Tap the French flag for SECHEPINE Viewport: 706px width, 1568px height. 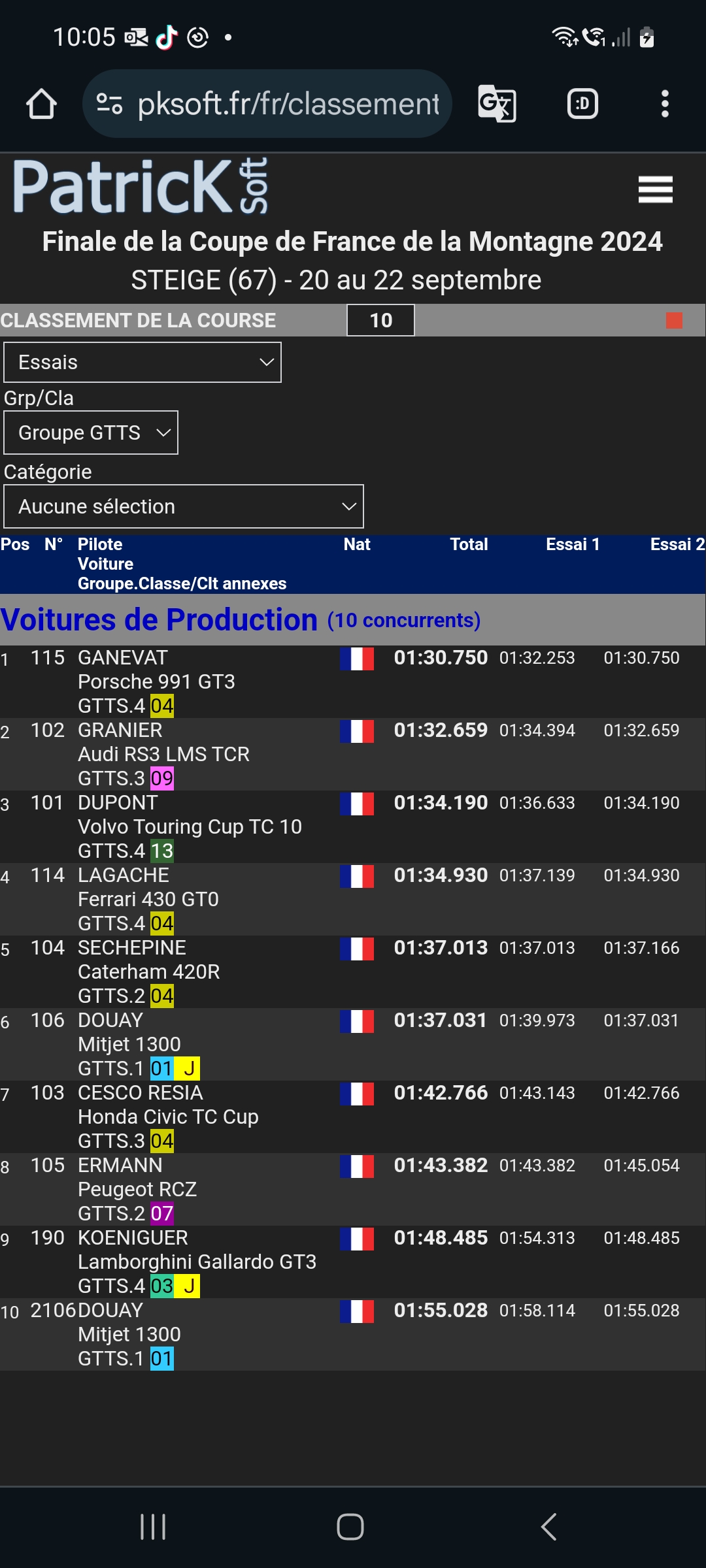pos(357,949)
